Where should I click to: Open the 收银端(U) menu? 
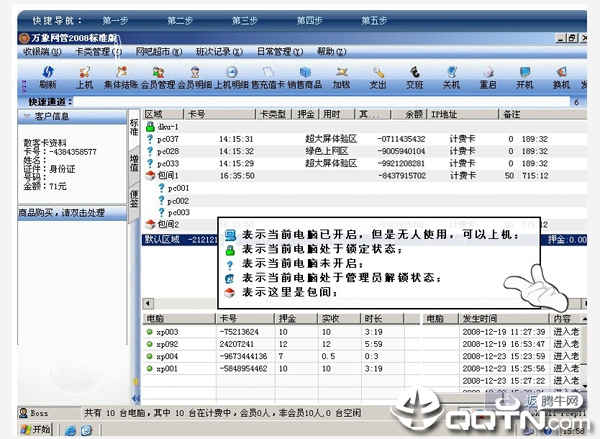point(42,51)
